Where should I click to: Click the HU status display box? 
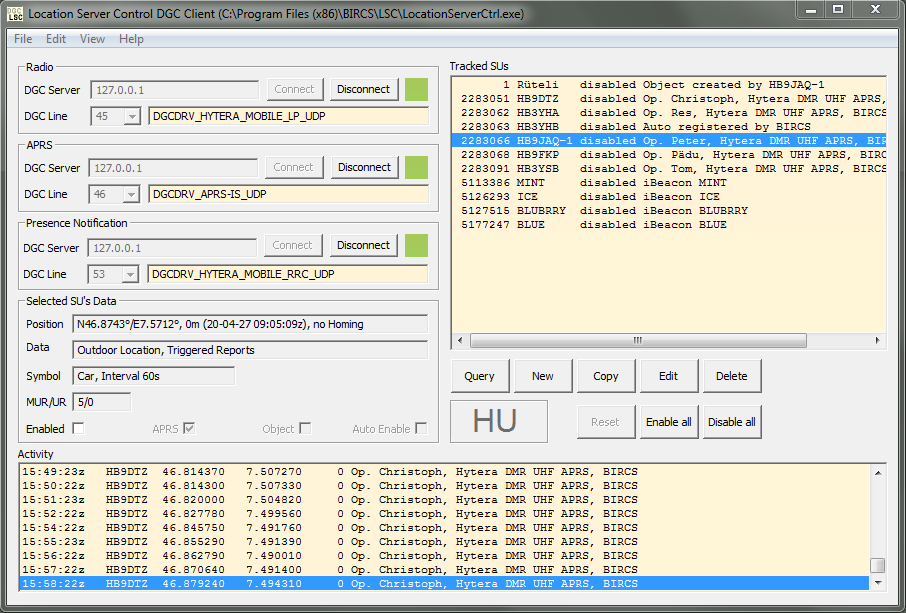pos(498,421)
